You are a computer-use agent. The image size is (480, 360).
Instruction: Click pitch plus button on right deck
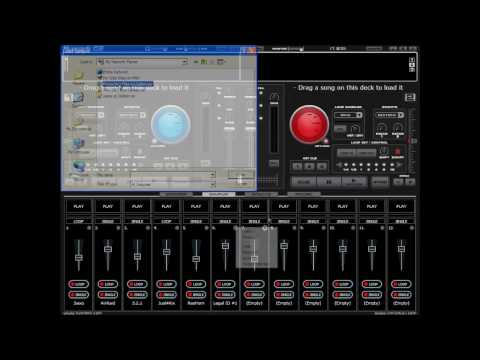click(x=410, y=182)
